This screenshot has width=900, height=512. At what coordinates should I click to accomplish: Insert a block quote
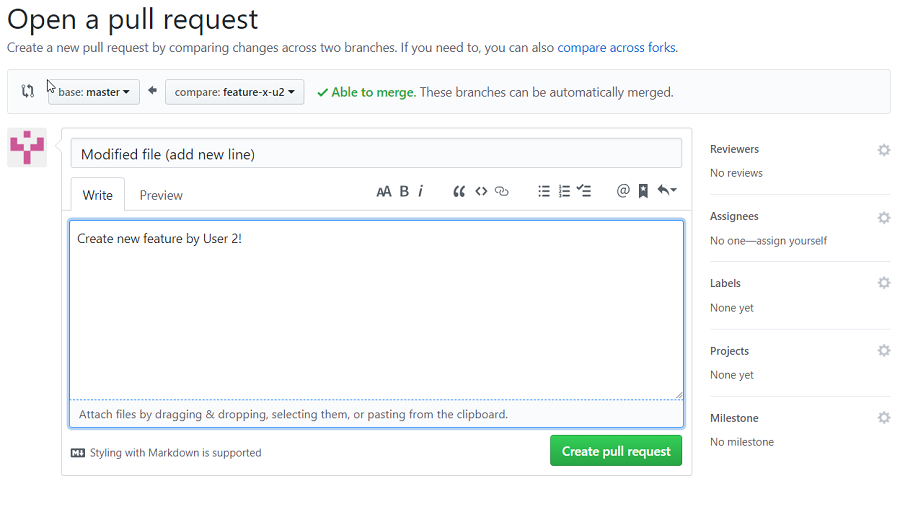point(459,191)
